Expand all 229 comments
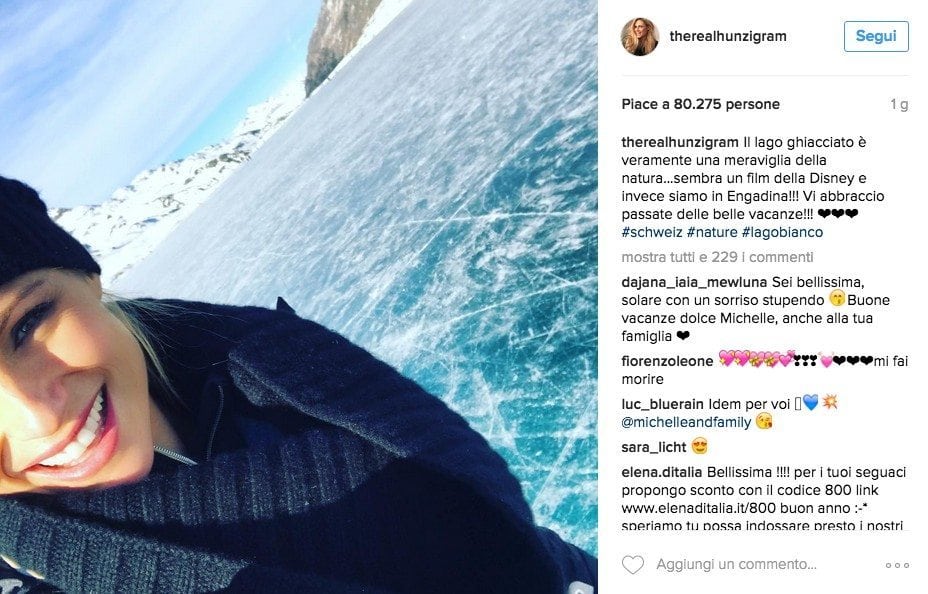This screenshot has height=594, width=928. [717, 257]
